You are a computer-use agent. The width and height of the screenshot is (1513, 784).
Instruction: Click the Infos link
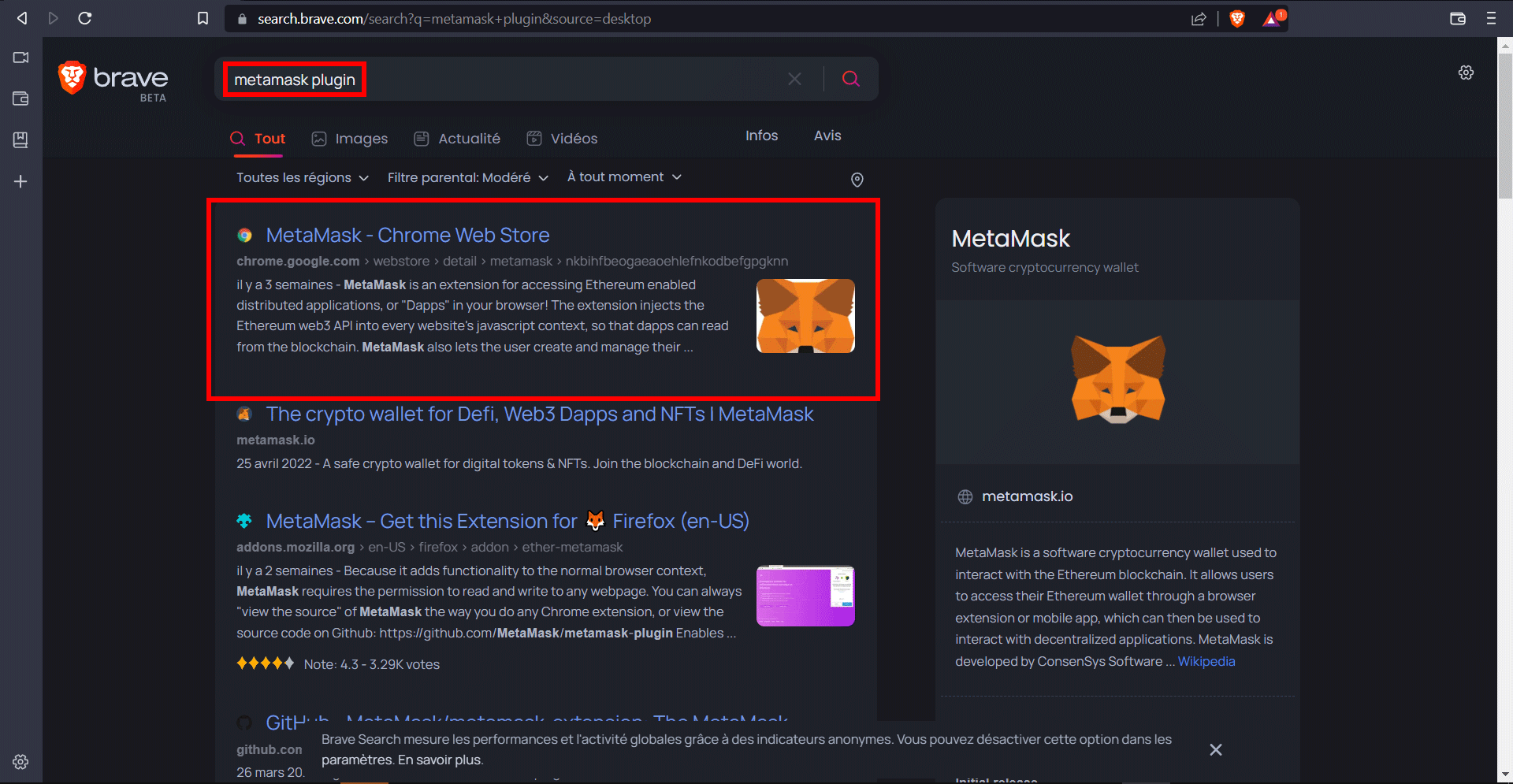761,136
